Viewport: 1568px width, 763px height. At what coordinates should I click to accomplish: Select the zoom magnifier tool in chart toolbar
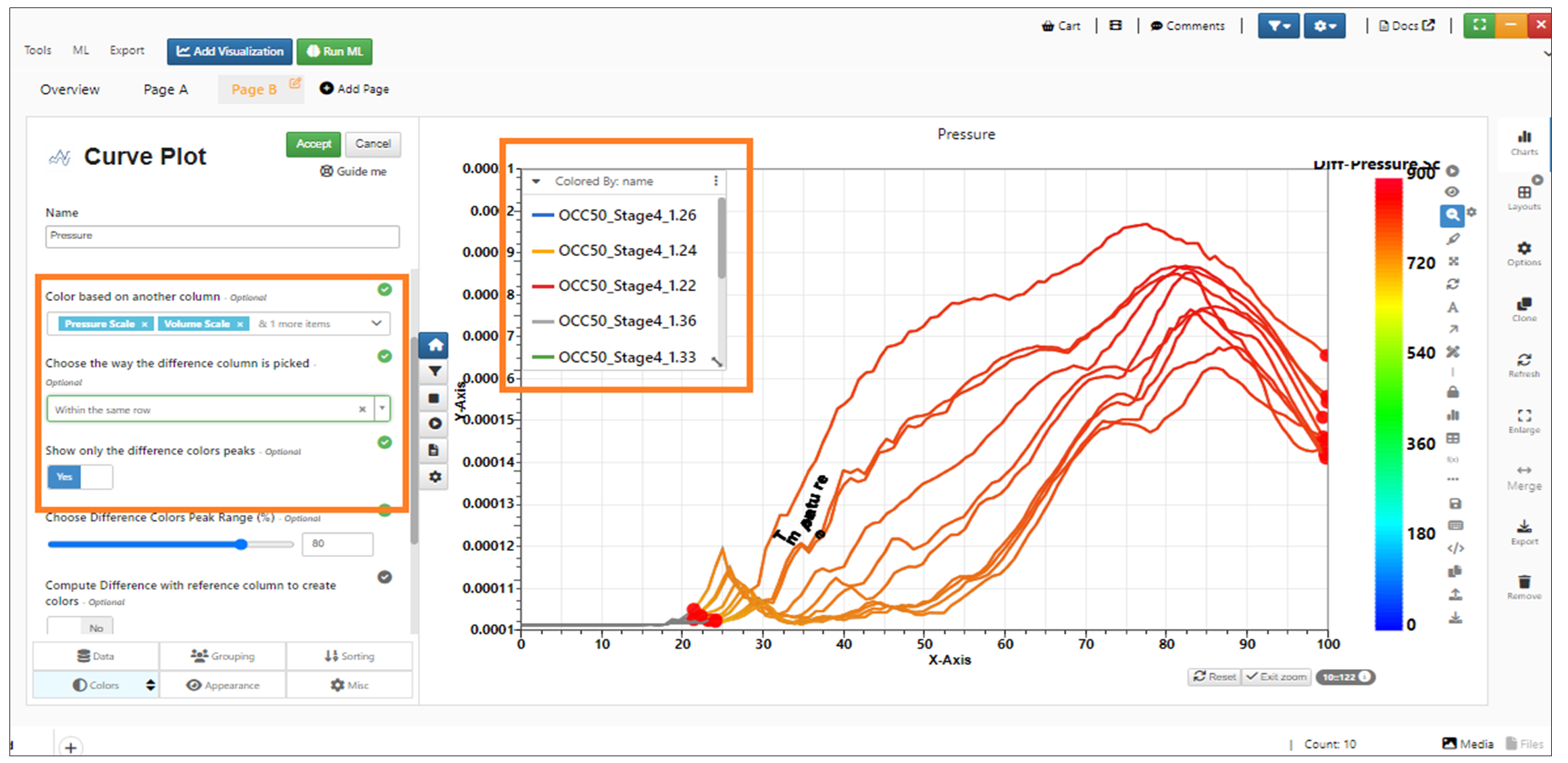tap(1452, 215)
